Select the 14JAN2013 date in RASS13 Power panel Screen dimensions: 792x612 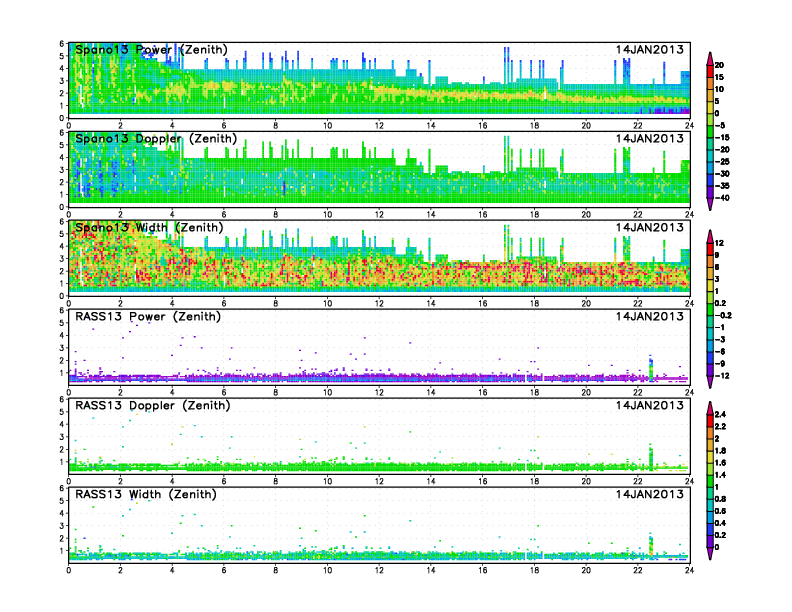click(x=650, y=316)
